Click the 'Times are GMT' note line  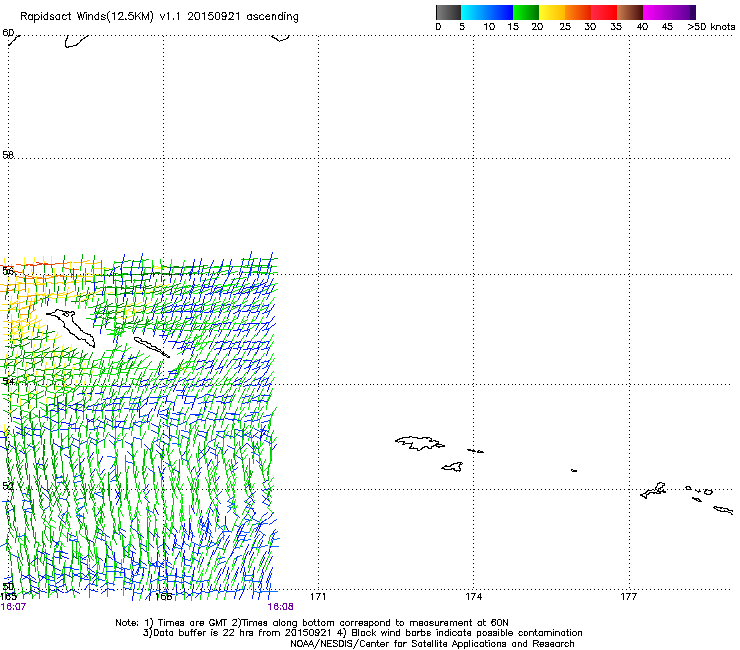click(x=312, y=623)
